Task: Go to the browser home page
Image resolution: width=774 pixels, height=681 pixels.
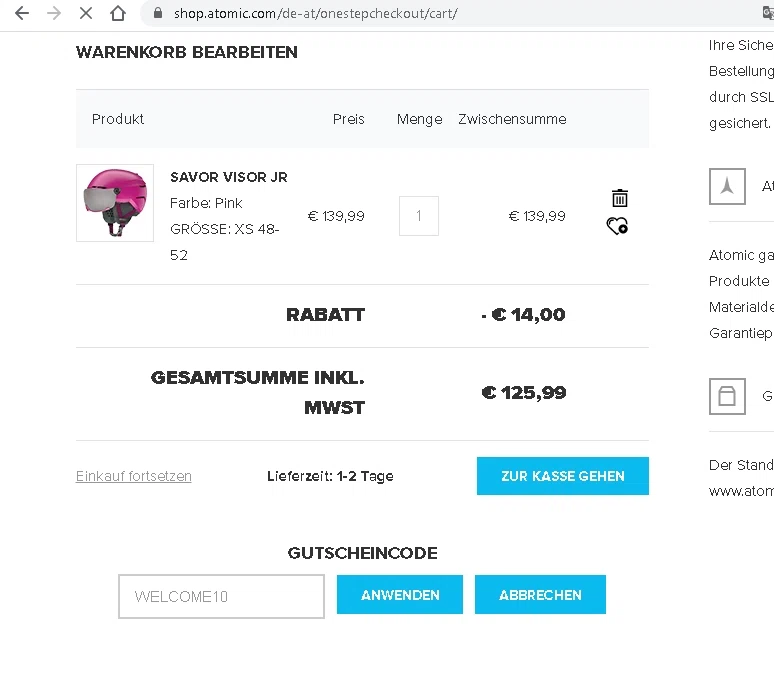Action: (118, 14)
